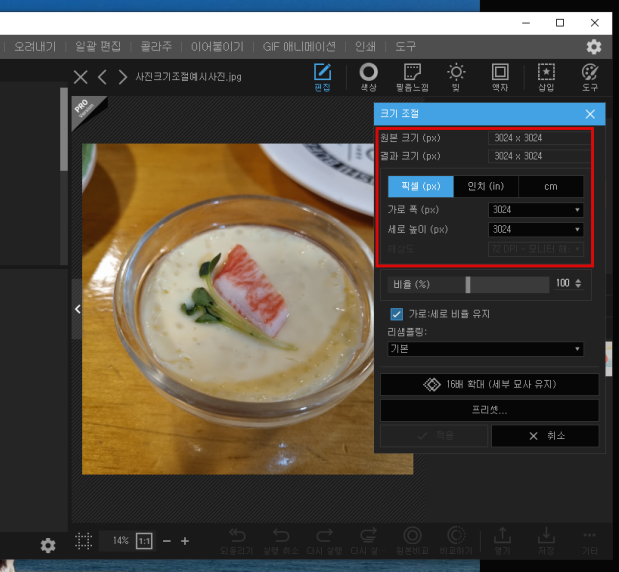
Task: Open the GIF 애니메이션 menu tab
Action: click(299, 47)
